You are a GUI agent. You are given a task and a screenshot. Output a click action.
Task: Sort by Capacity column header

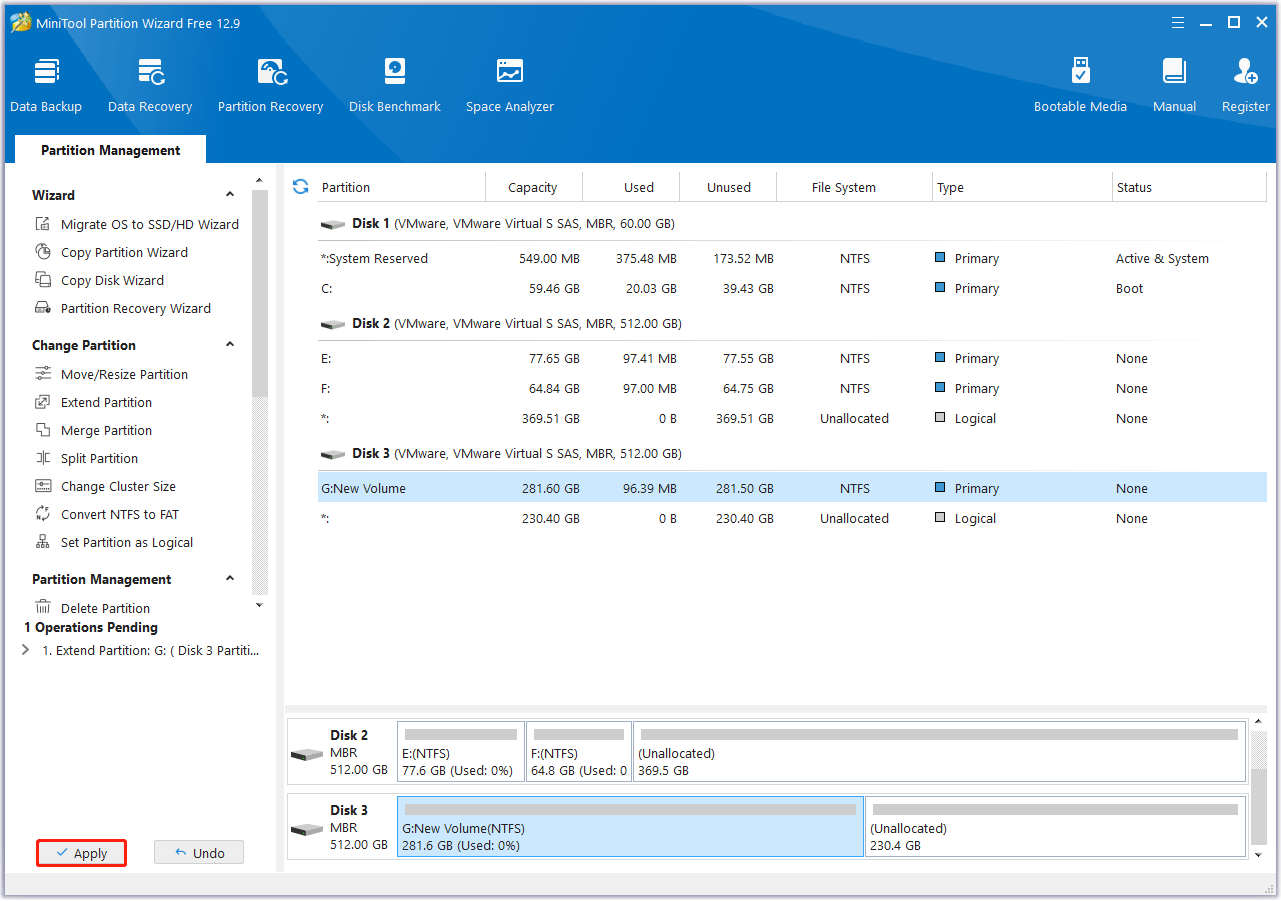pyautogui.click(x=533, y=187)
